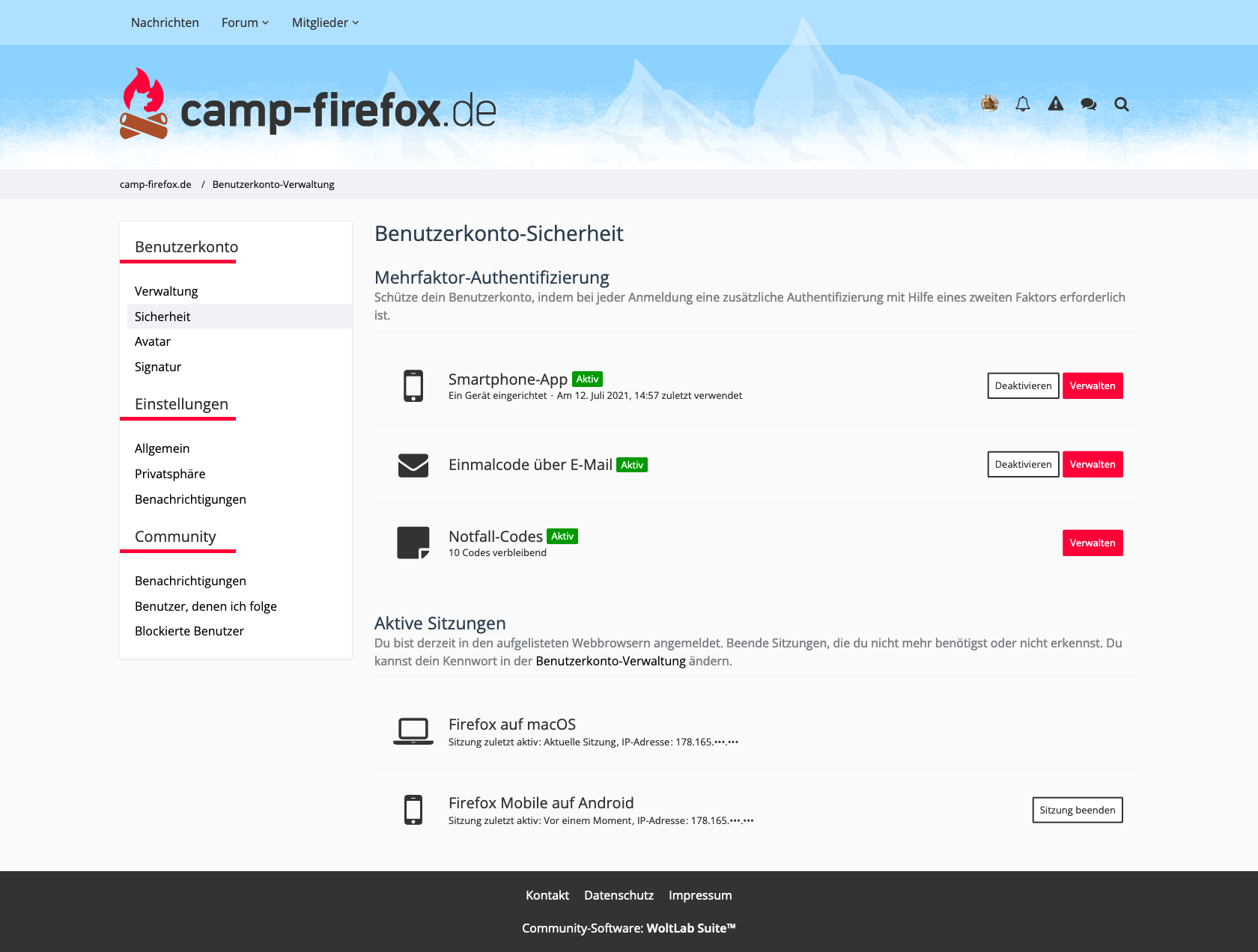
Task: End the Firefox Mobile Android session
Action: pos(1077,810)
